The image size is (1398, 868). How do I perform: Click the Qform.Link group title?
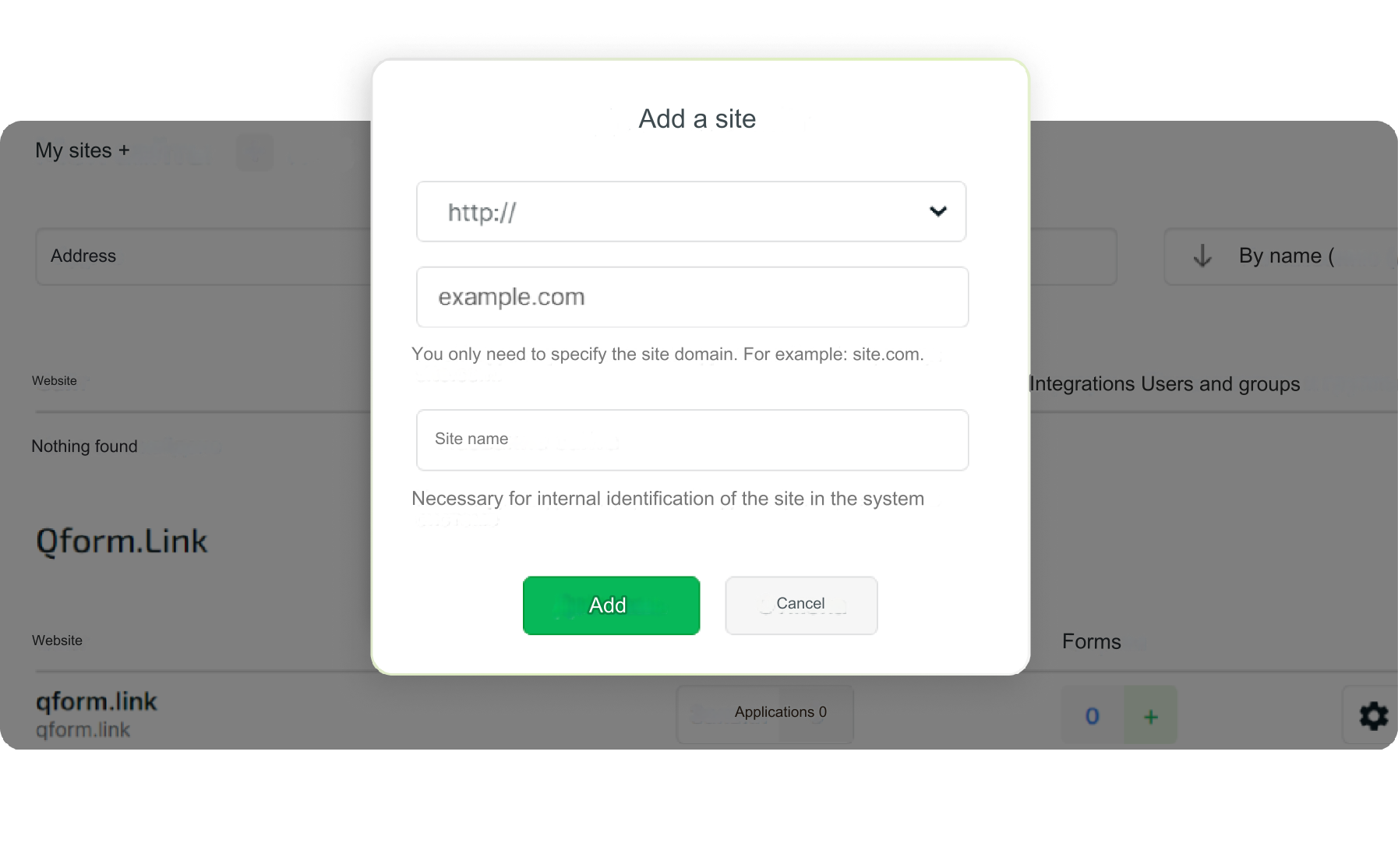[122, 542]
